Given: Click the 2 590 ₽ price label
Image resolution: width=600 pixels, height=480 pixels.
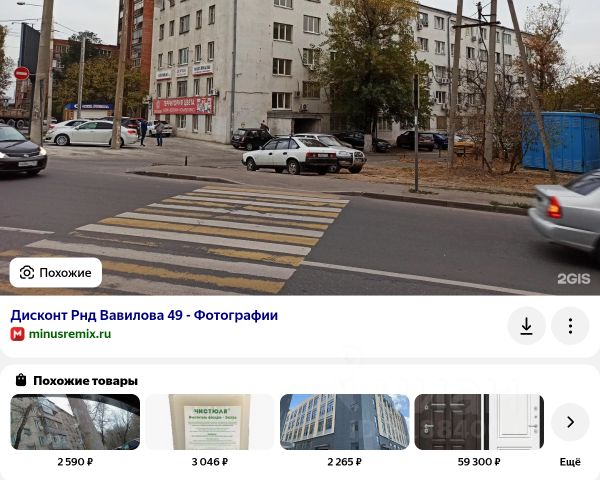Looking at the screenshot, I should [75, 462].
